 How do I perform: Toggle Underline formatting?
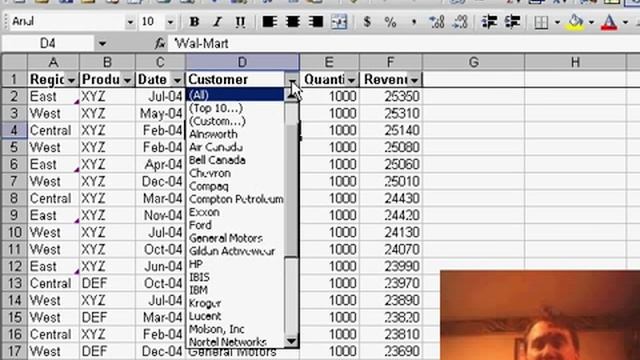click(x=240, y=22)
